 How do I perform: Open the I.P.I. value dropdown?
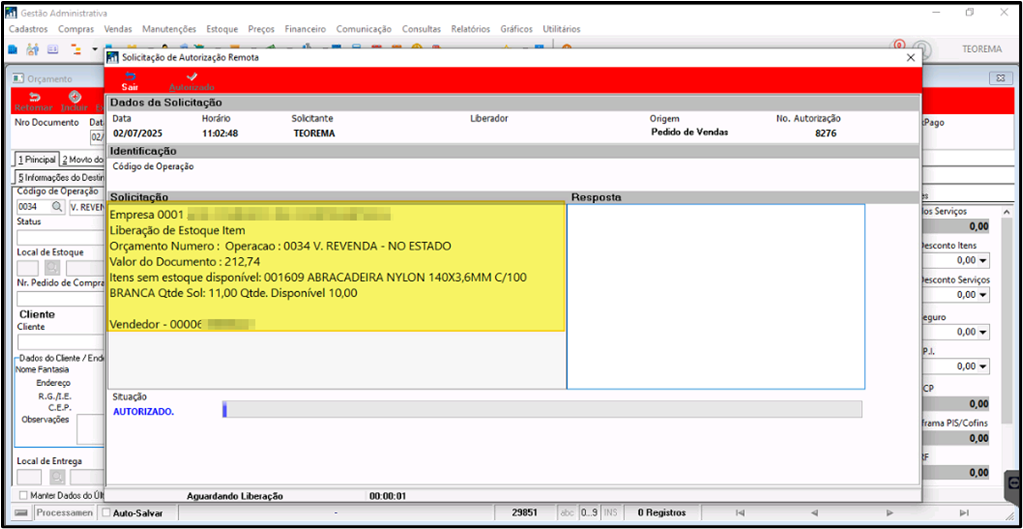(985, 366)
